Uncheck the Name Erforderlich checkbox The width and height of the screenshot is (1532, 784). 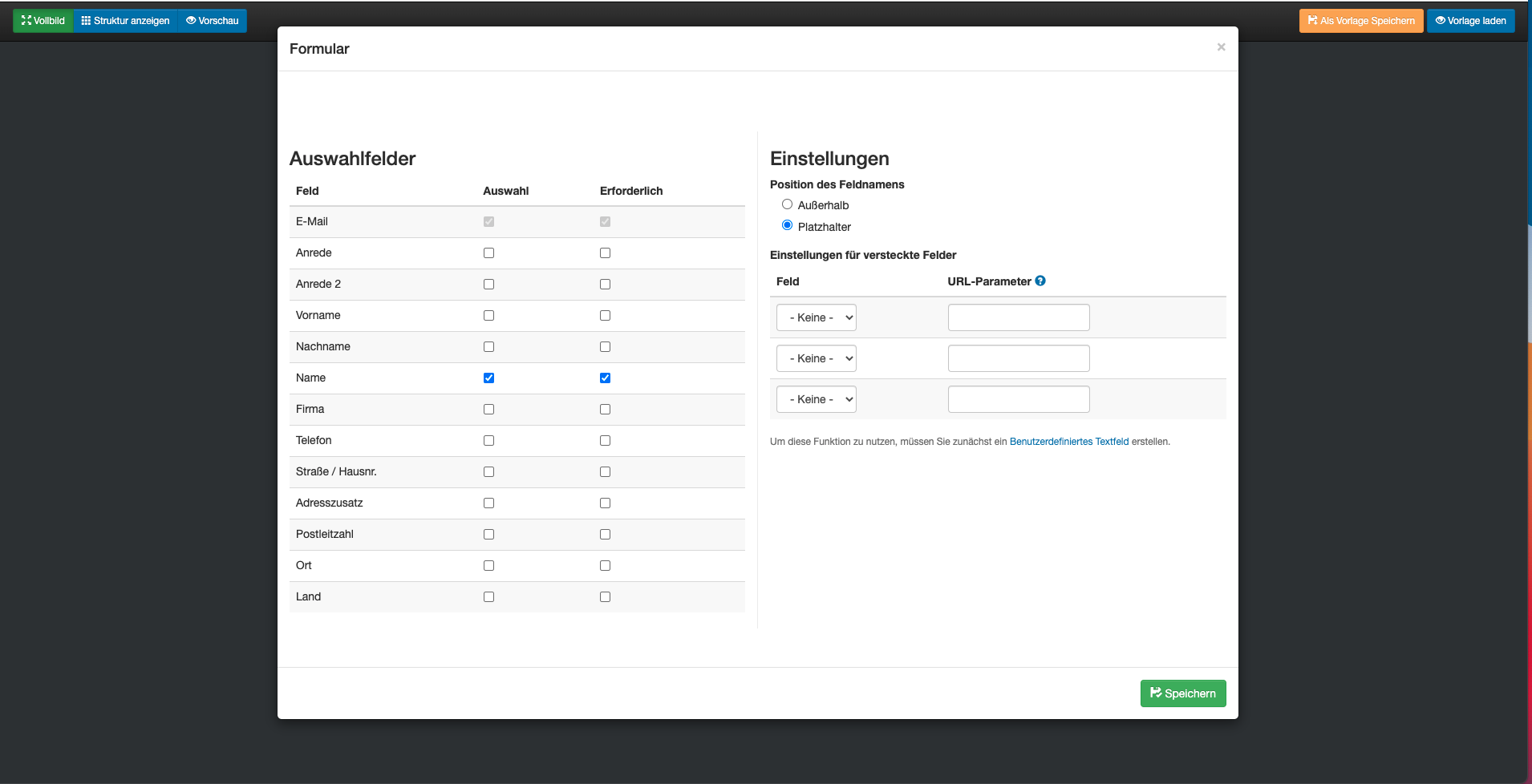pyautogui.click(x=605, y=378)
